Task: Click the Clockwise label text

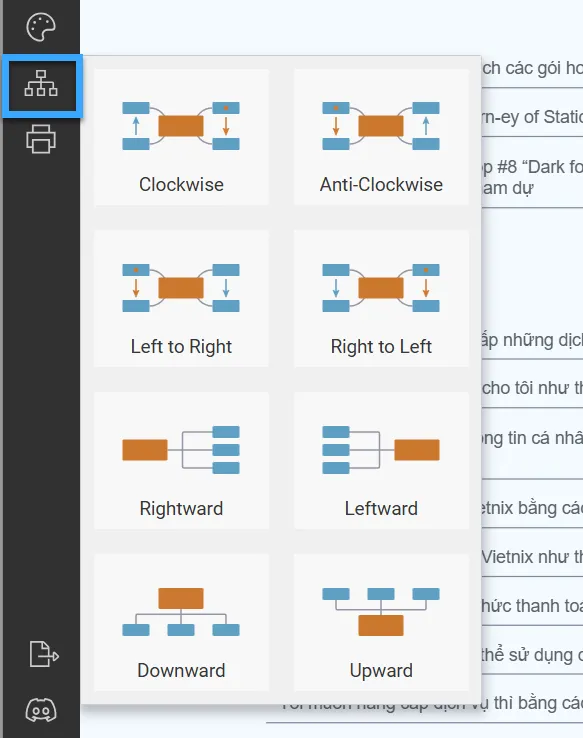Action: click(x=181, y=184)
